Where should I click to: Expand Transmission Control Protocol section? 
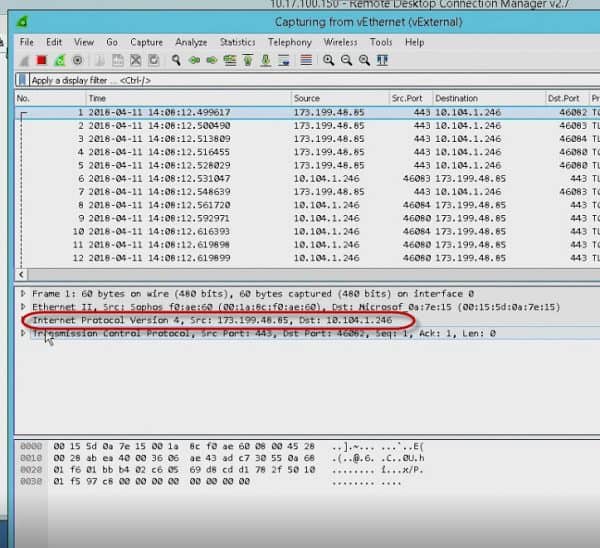24,333
